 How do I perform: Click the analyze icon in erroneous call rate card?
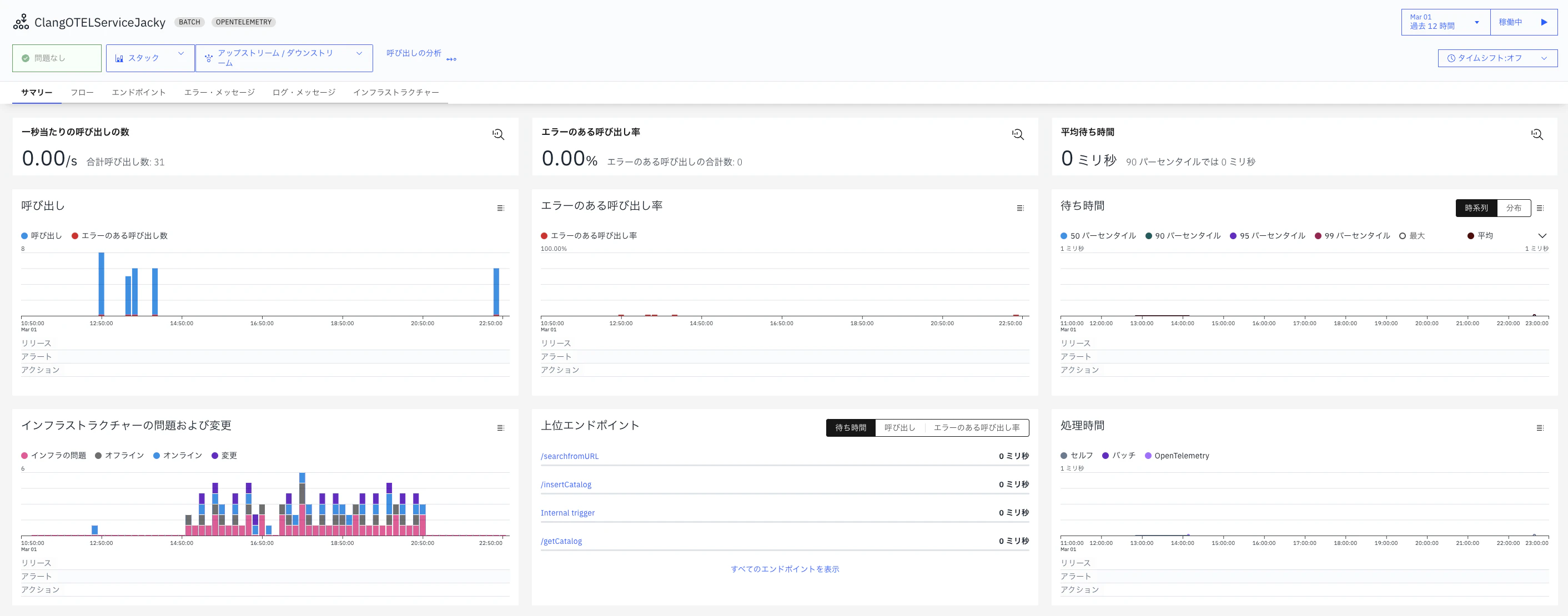pyautogui.click(x=1018, y=134)
